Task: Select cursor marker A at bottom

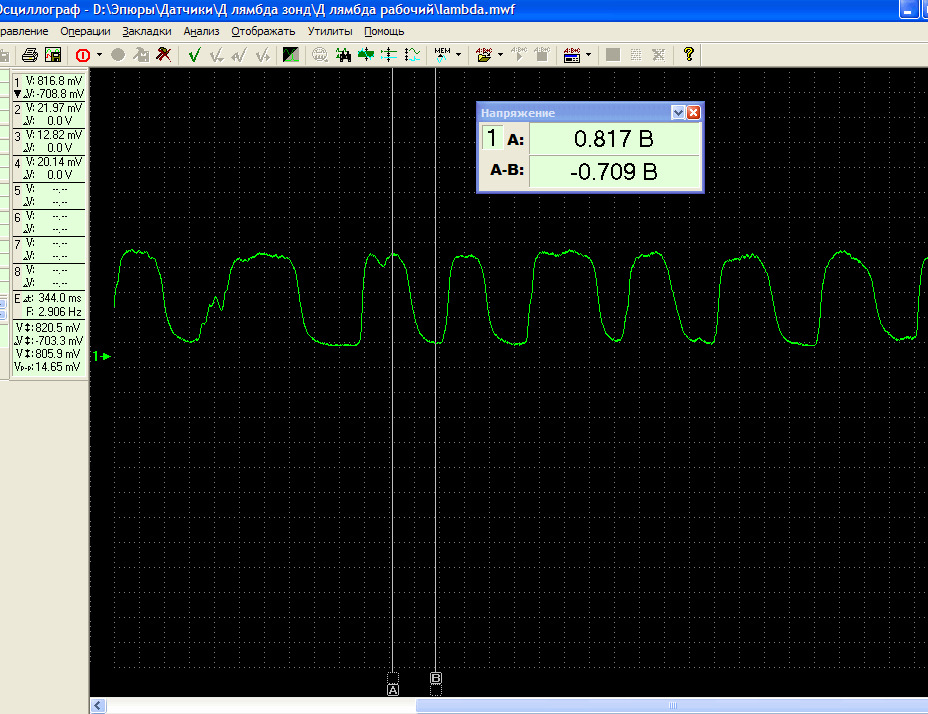Action: coord(393,690)
